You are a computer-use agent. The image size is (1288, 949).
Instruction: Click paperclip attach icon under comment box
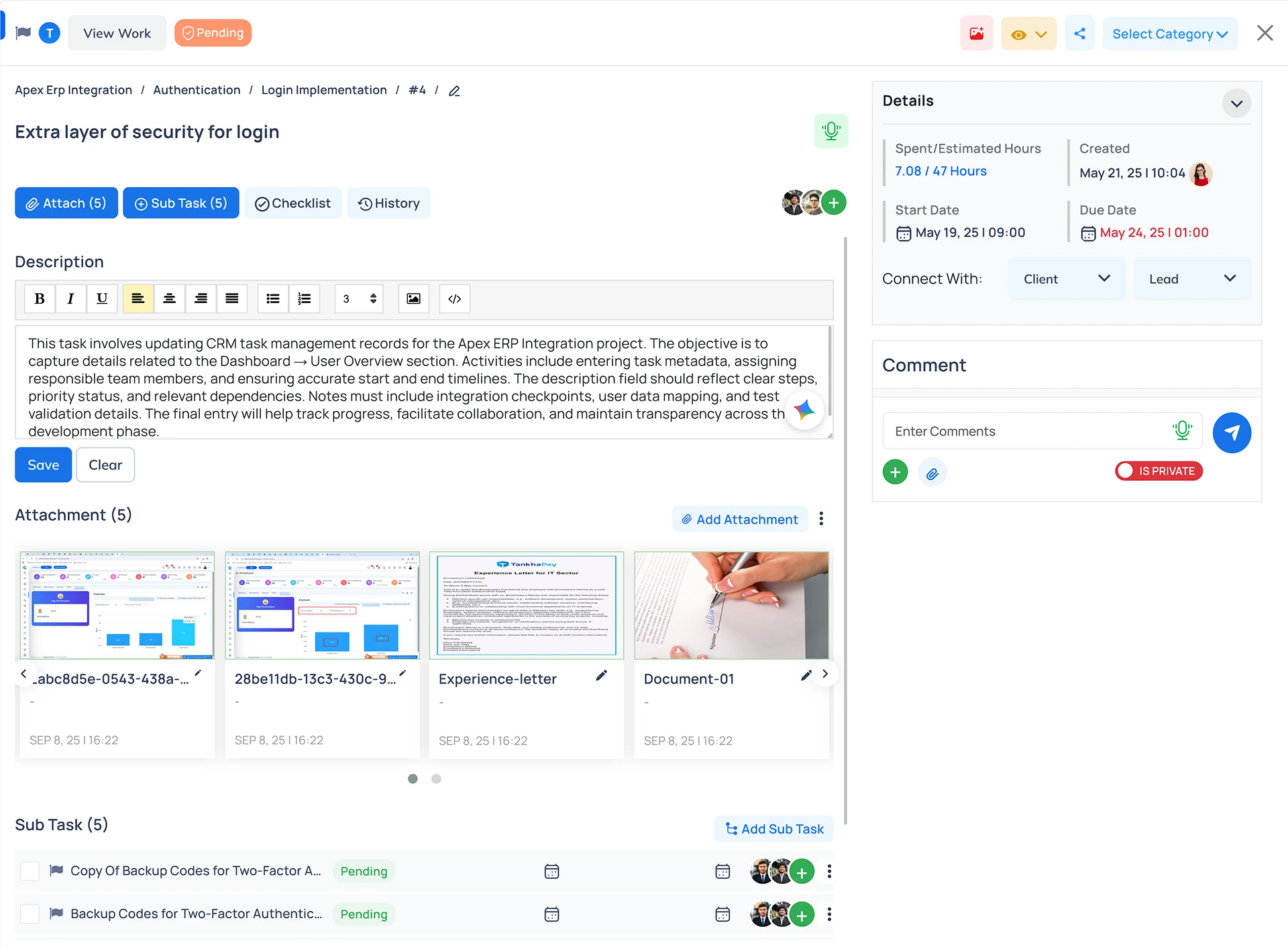(x=932, y=473)
